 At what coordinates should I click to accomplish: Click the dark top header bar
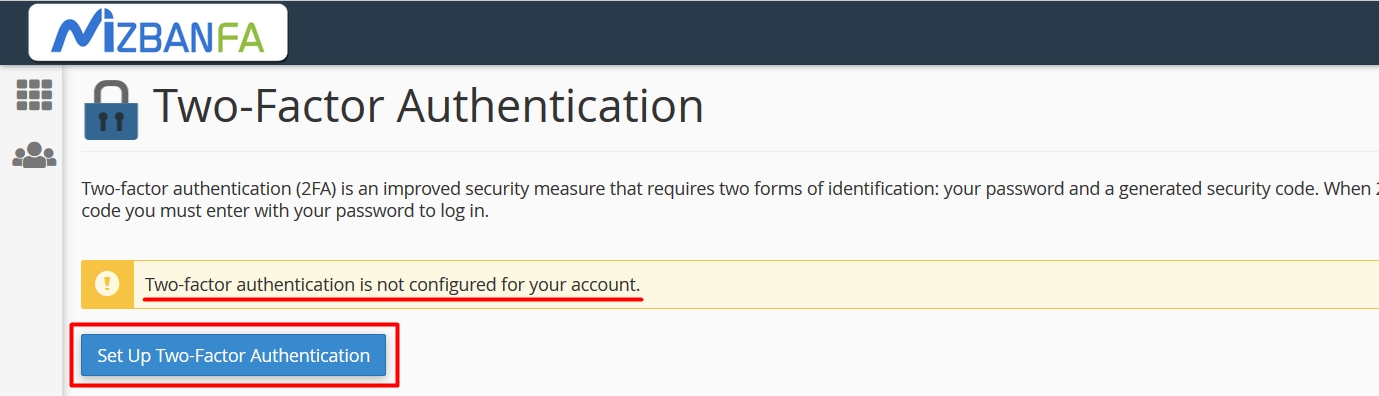tap(830, 32)
